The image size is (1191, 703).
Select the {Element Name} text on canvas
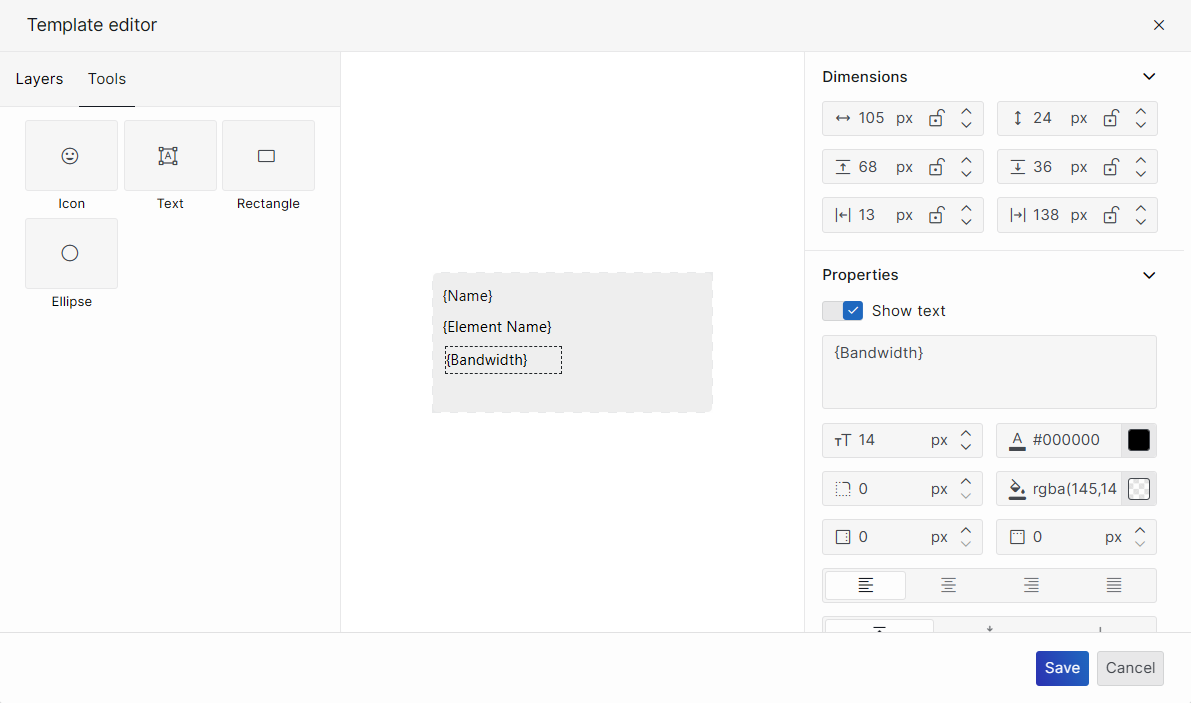[x=497, y=327]
